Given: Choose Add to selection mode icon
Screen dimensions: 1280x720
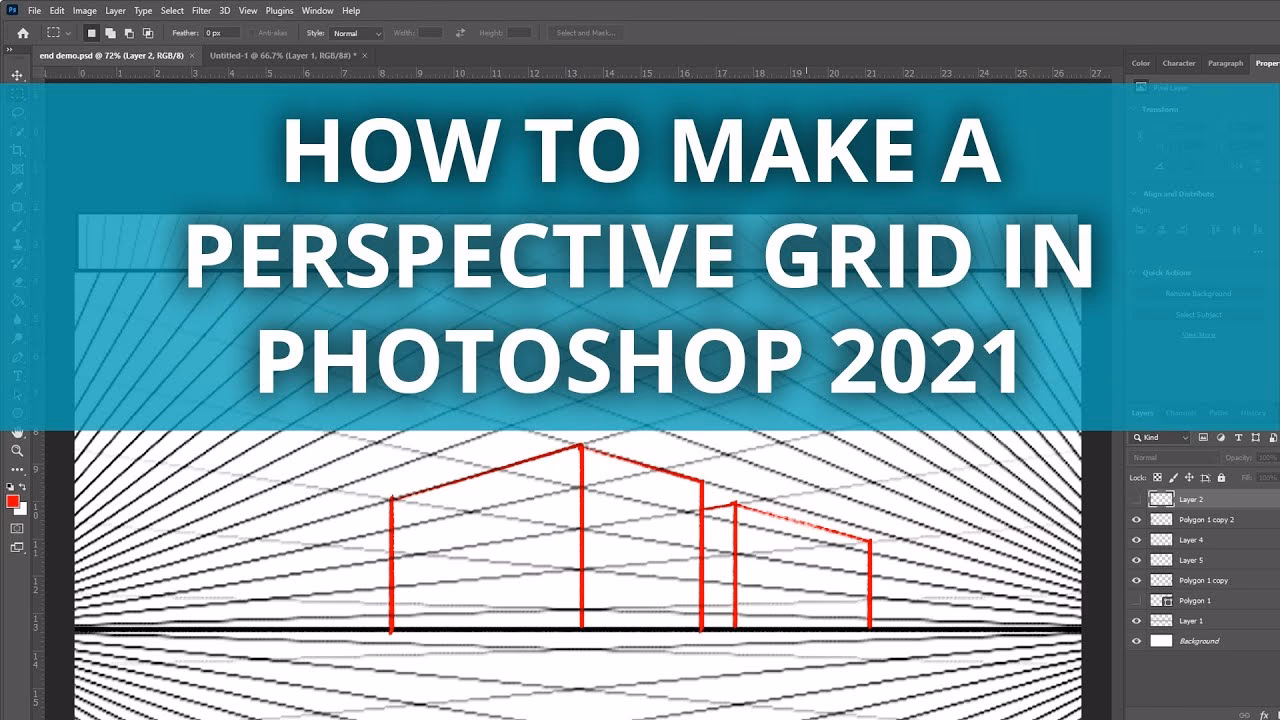Looking at the screenshot, I should pos(110,33).
